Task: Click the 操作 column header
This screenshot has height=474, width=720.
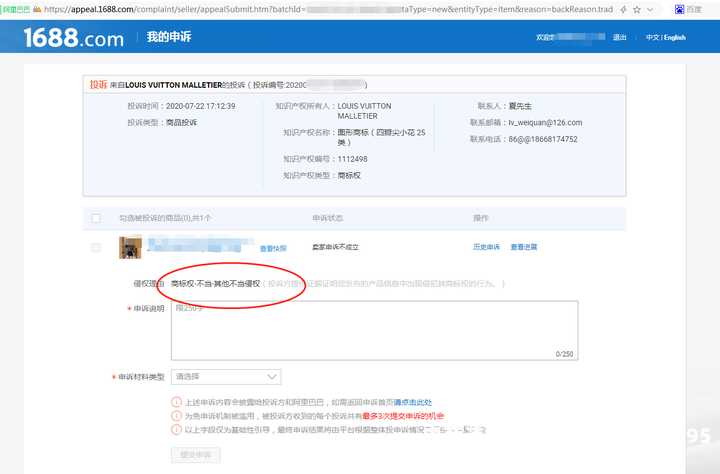Action: (481, 218)
